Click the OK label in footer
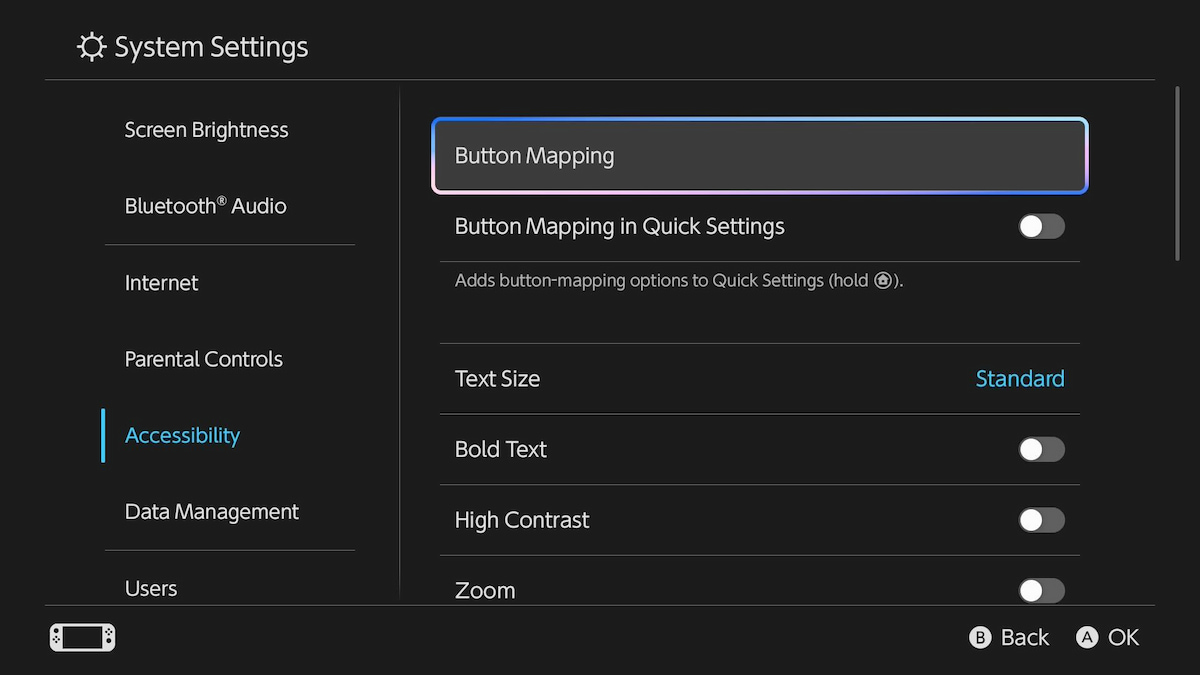Viewport: 1200px width, 675px height. pos(1123,638)
